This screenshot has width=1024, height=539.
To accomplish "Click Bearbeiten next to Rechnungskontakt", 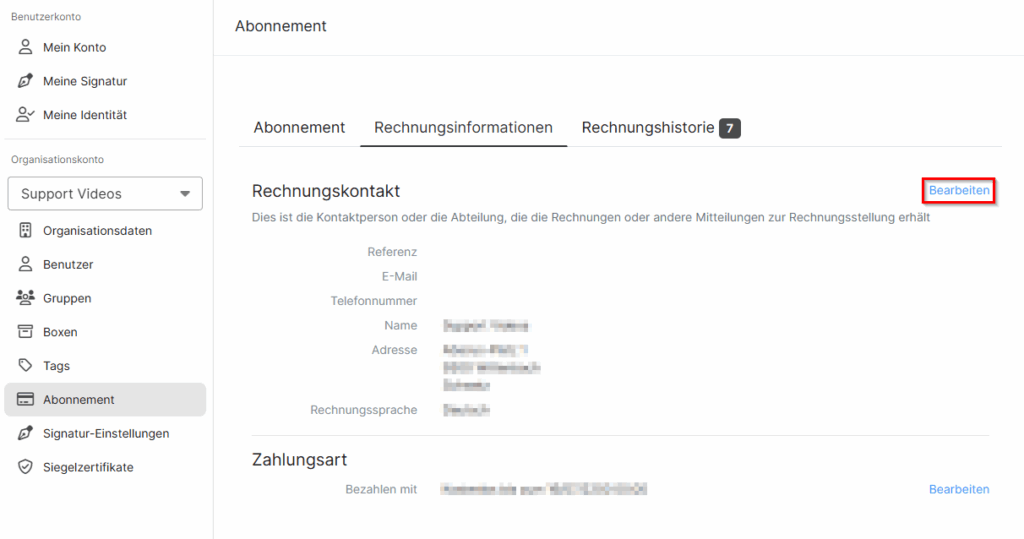I will (959, 190).
